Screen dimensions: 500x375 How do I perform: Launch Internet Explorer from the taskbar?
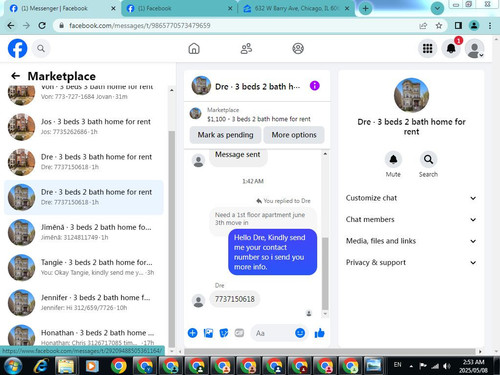click(x=41, y=366)
